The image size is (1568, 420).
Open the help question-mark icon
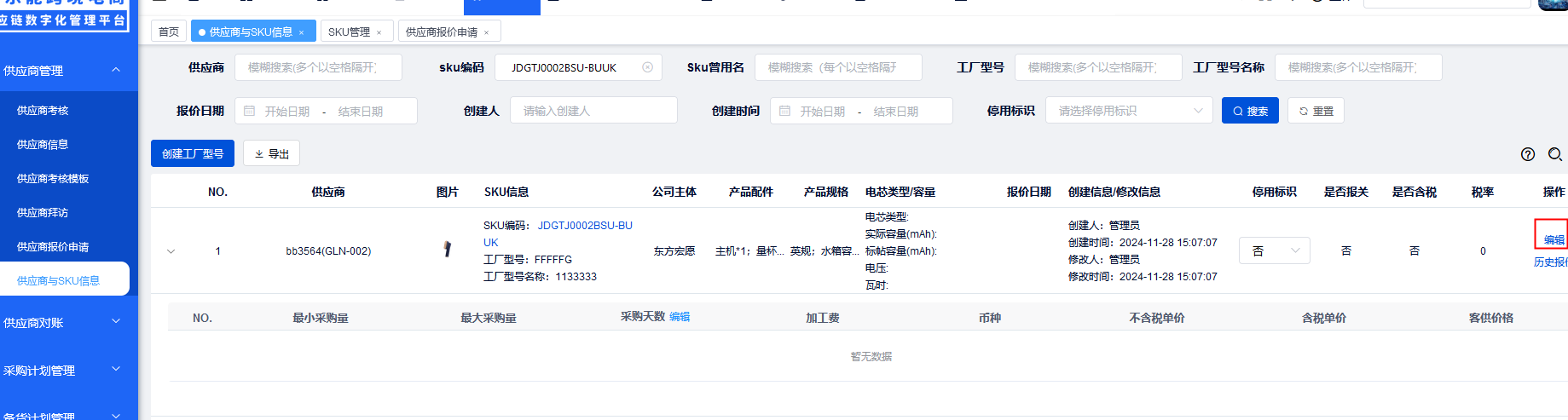[1527, 154]
